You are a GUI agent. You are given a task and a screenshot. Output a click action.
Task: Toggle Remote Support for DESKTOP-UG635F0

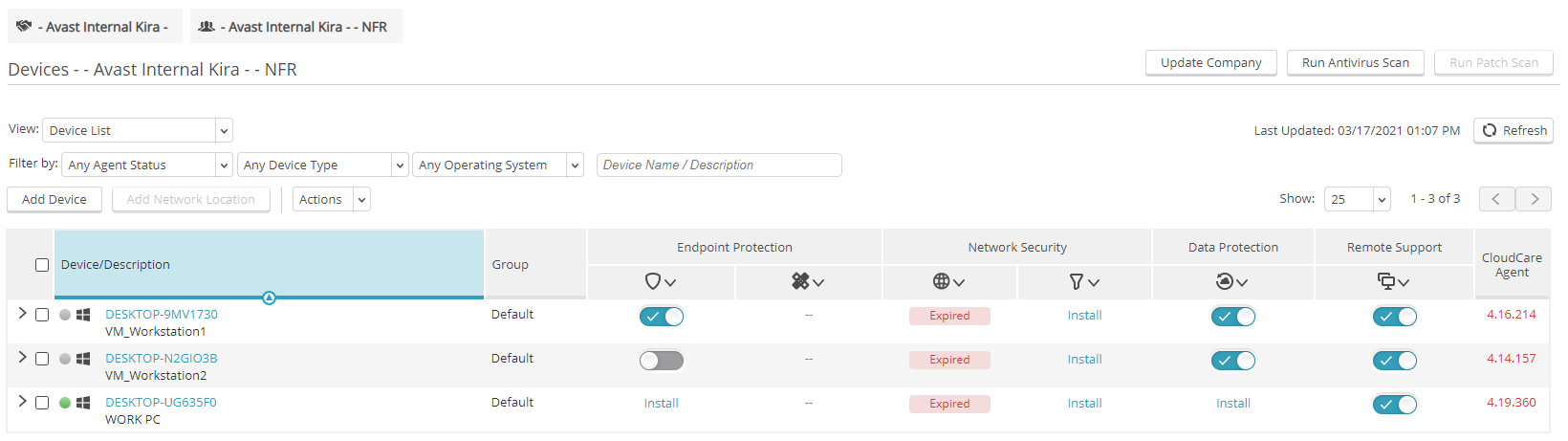click(x=1395, y=405)
